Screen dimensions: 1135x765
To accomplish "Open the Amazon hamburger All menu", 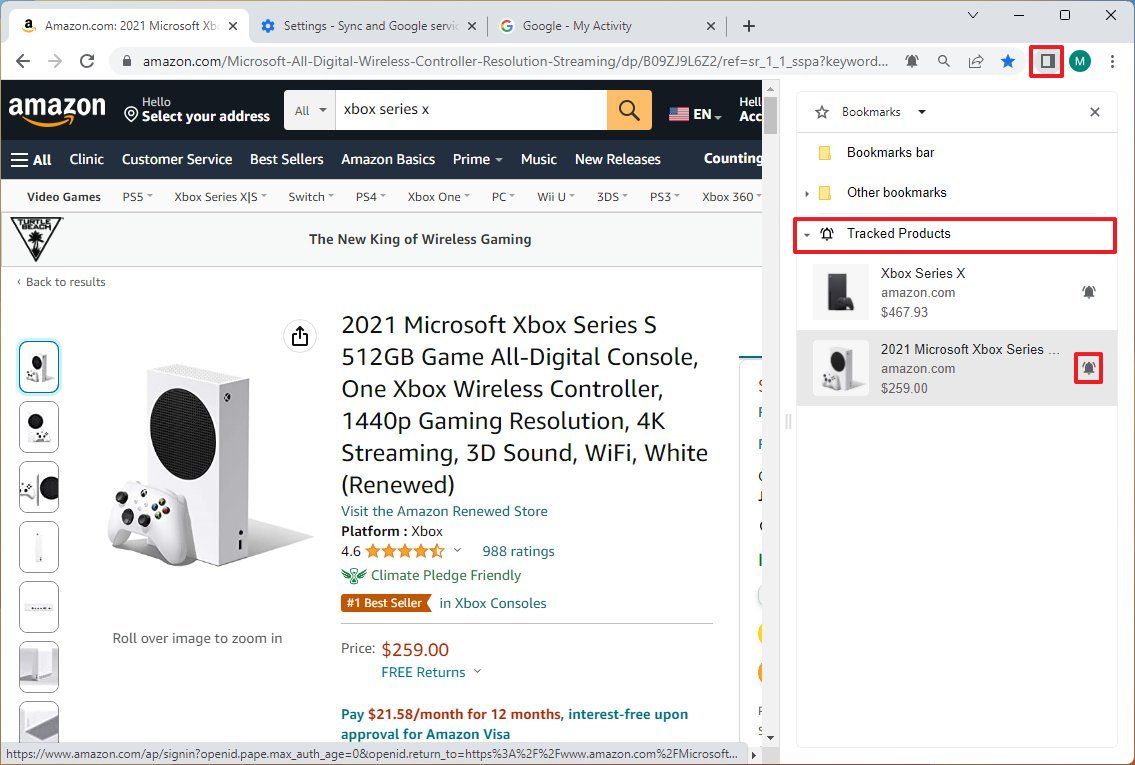I will coord(31,159).
